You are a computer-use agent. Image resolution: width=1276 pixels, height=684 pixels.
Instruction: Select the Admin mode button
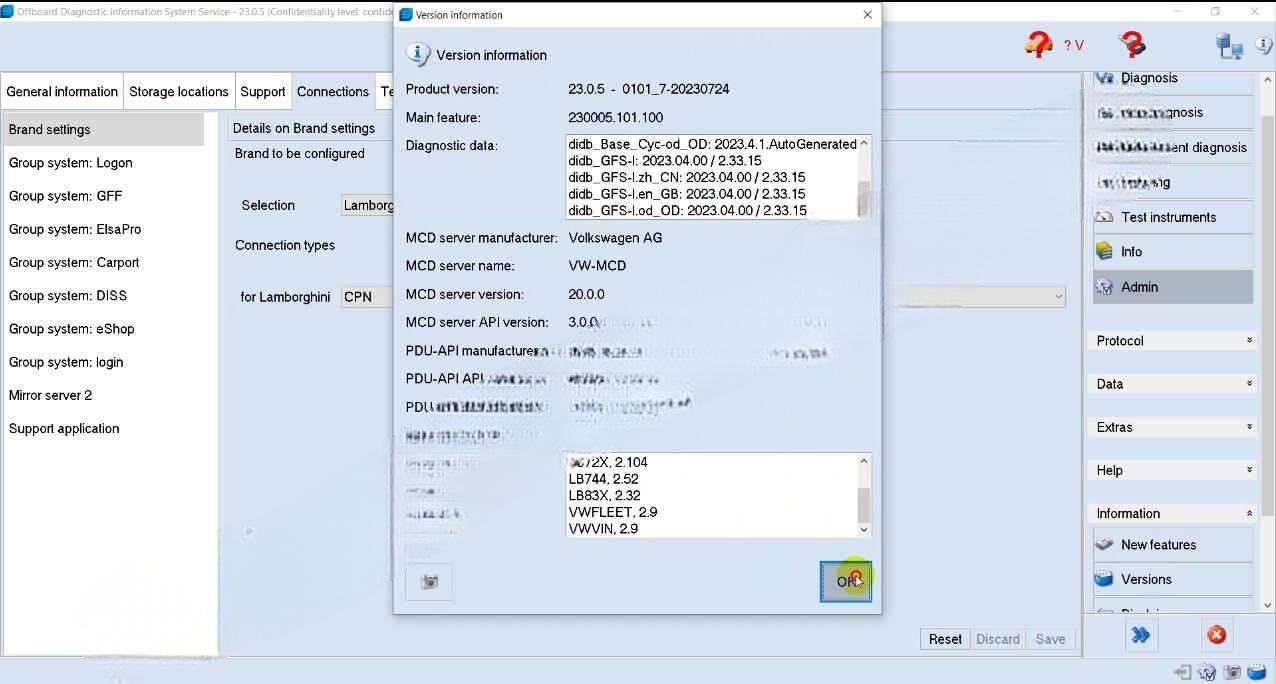pos(1172,287)
